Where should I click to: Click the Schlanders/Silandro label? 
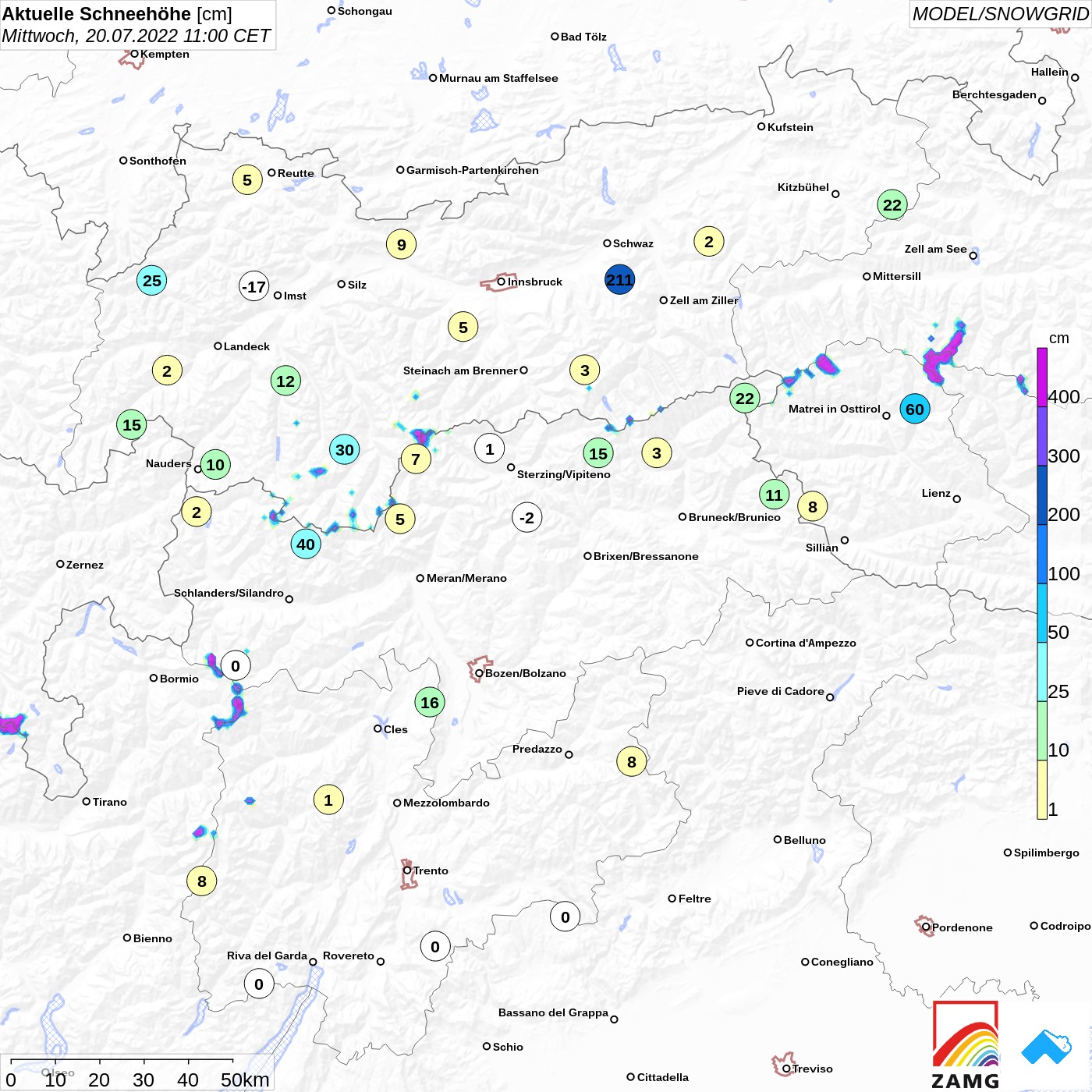click(229, 593)
